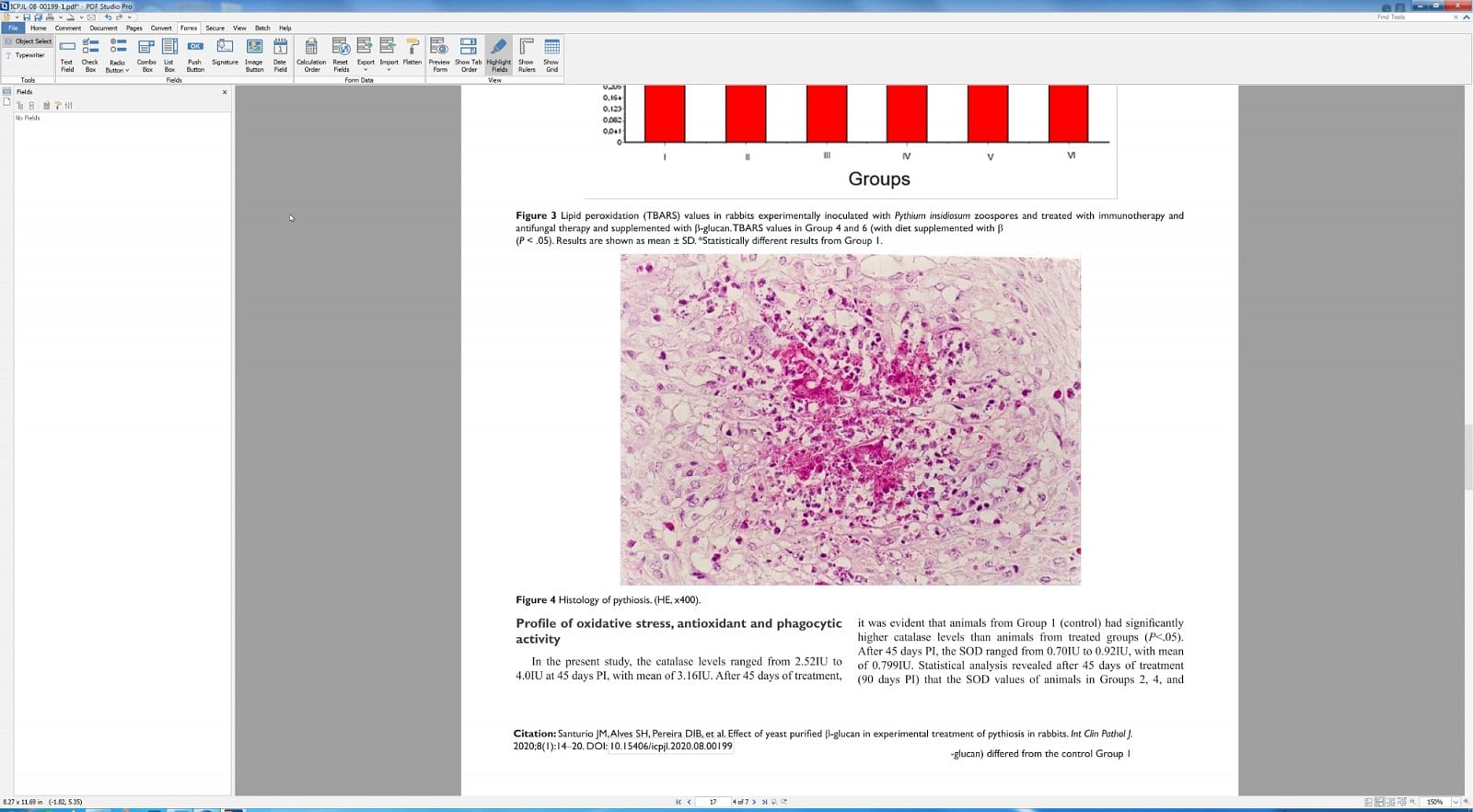Click the Print icon in quick access toolbar
The height and width of the screenshot is (812, 1473).
[50, 17]
